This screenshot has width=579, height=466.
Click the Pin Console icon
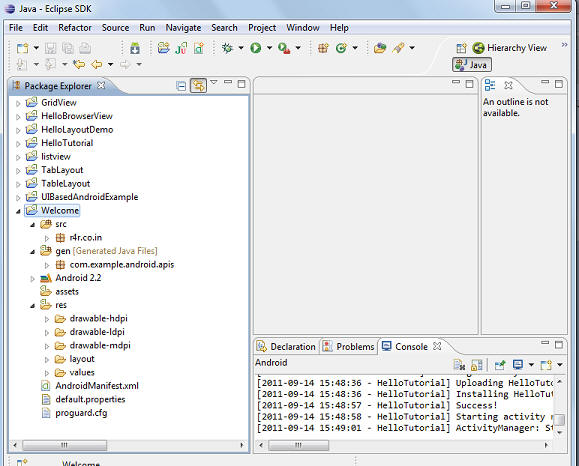[x=500, y=365]
